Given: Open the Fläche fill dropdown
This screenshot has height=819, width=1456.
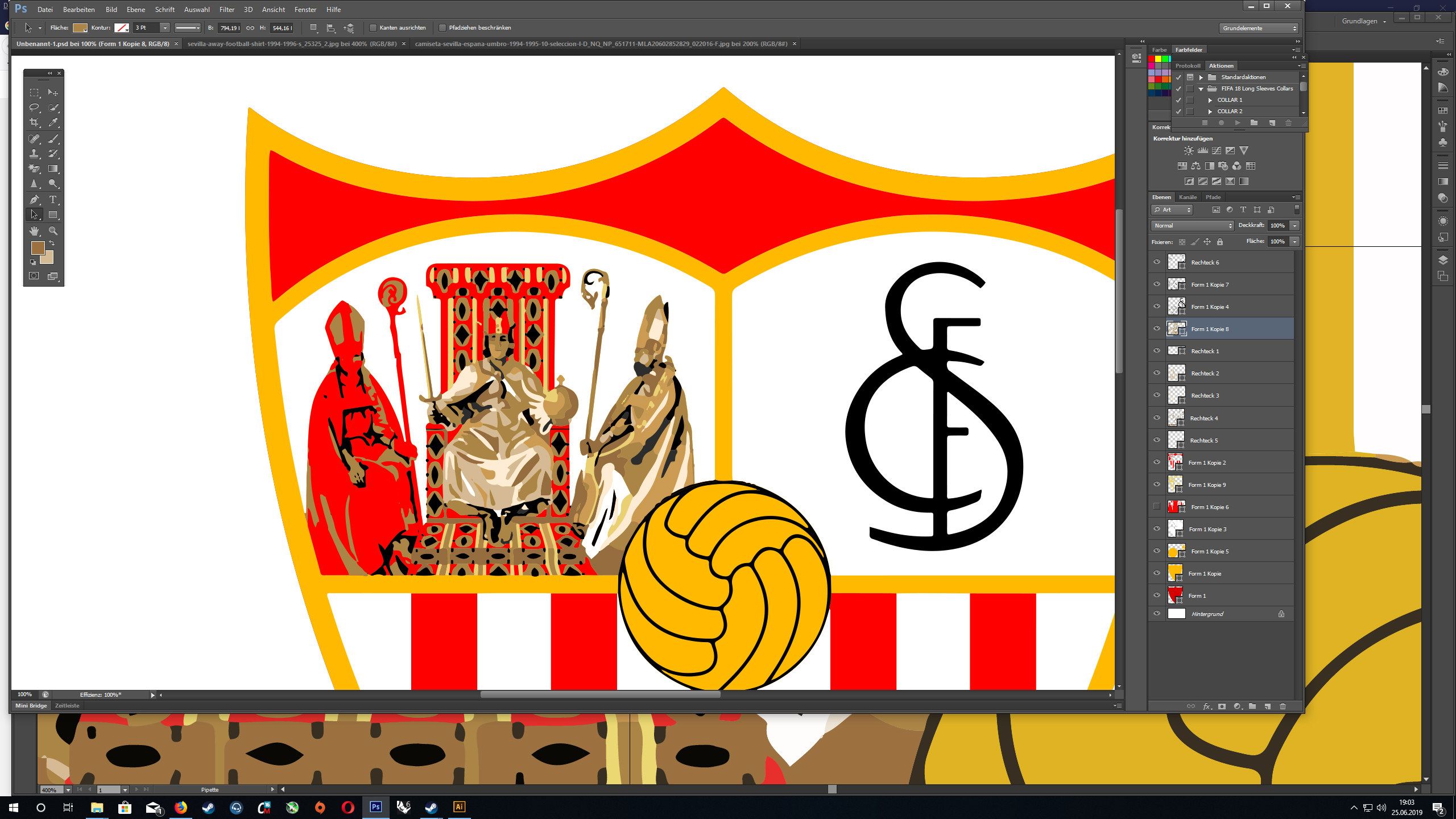Looking at the screenshot, I should click(x=1294, y=242).
